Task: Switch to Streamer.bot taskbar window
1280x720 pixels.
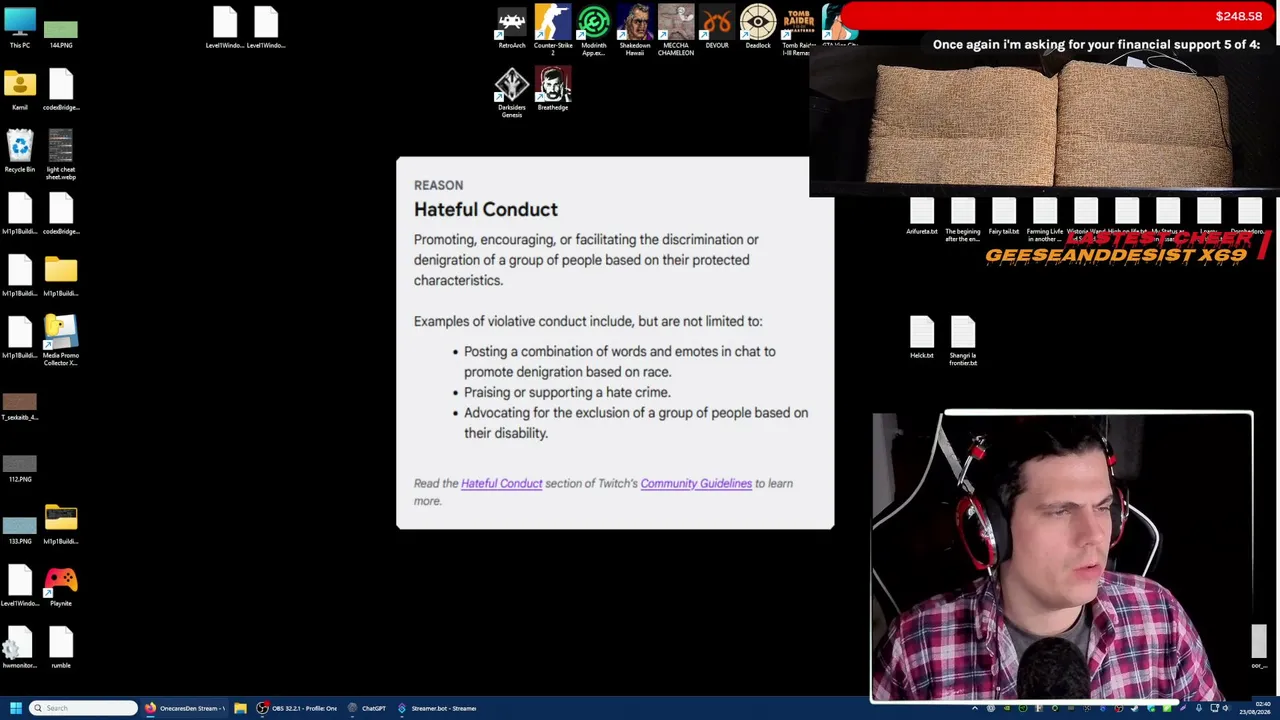Action: click(x=438, y=708)
